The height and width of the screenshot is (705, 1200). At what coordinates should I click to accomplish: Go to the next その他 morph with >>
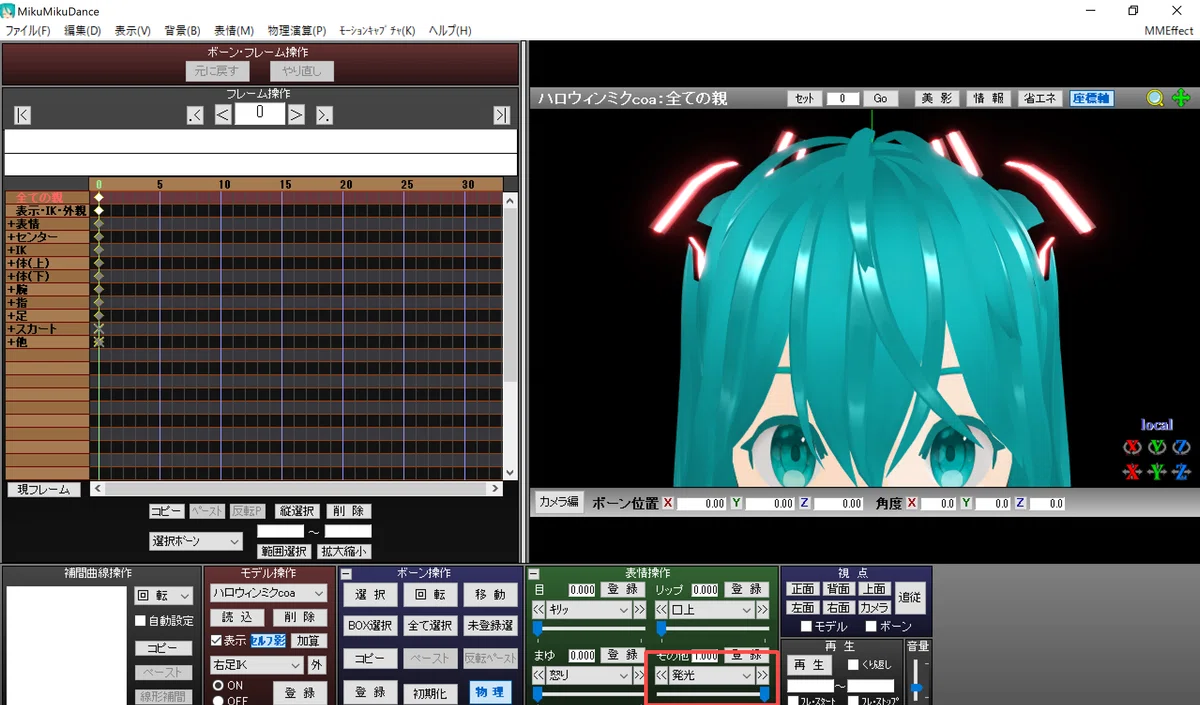click(762, 675)
